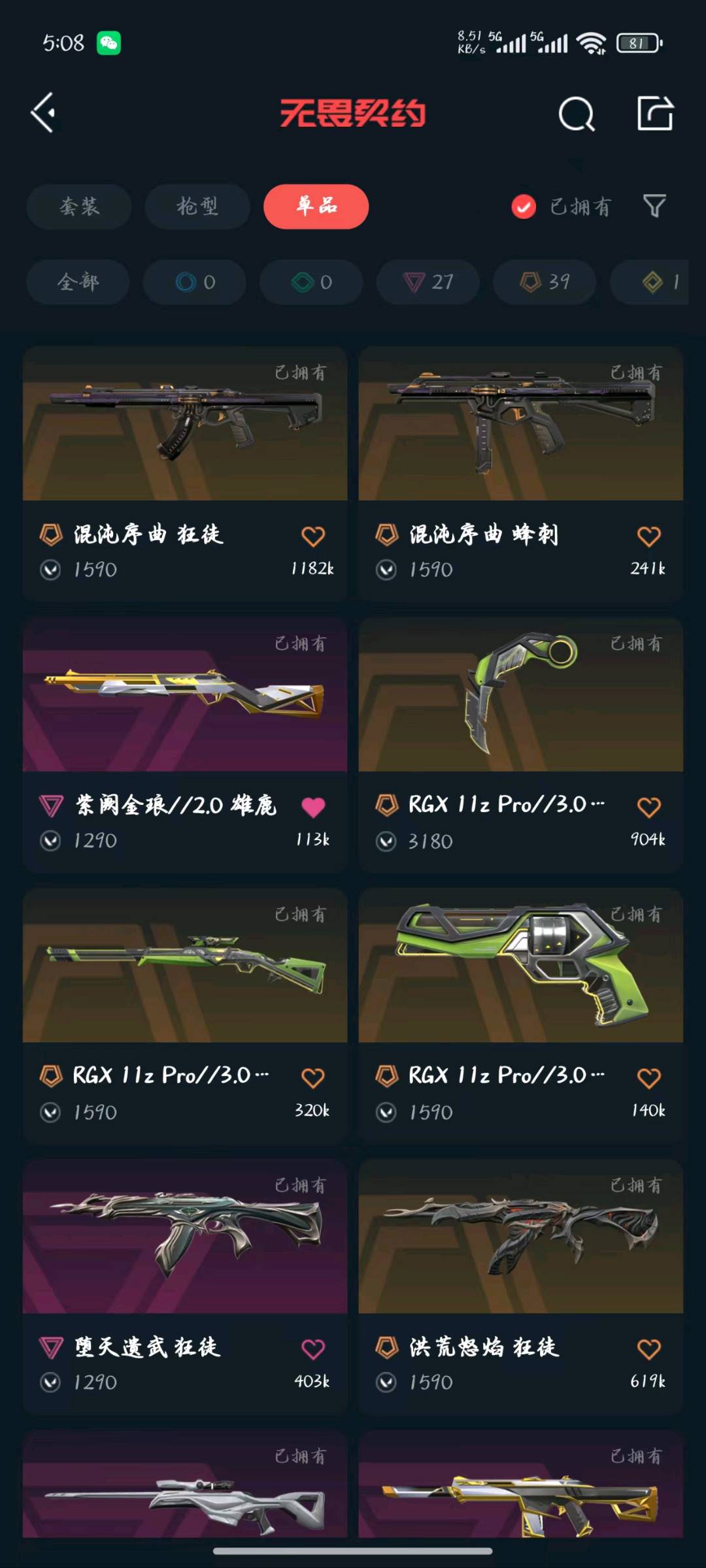Favorite the 堕天遗武 狂徒 heart icon
Viewport: 706px width, 1568px height.
coord(313,1349)
